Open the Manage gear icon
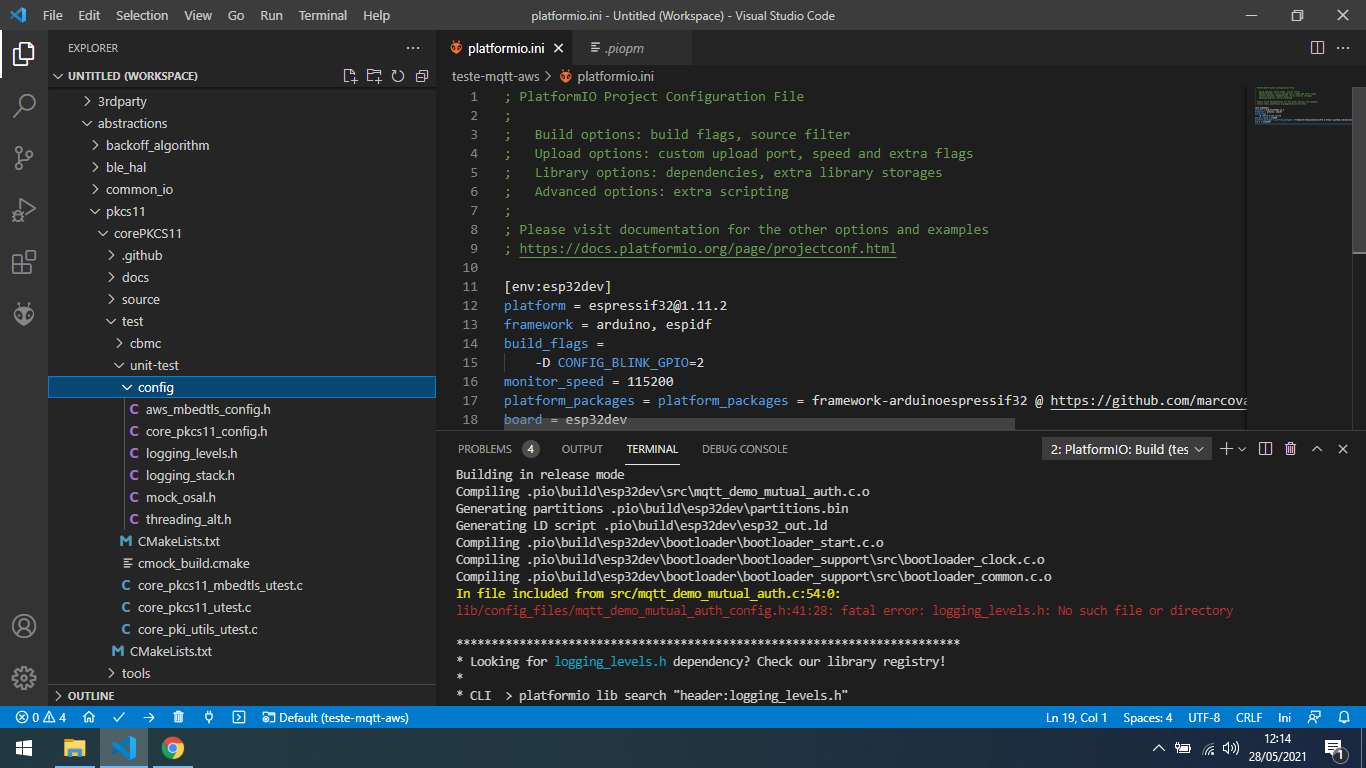 [24, 678]
